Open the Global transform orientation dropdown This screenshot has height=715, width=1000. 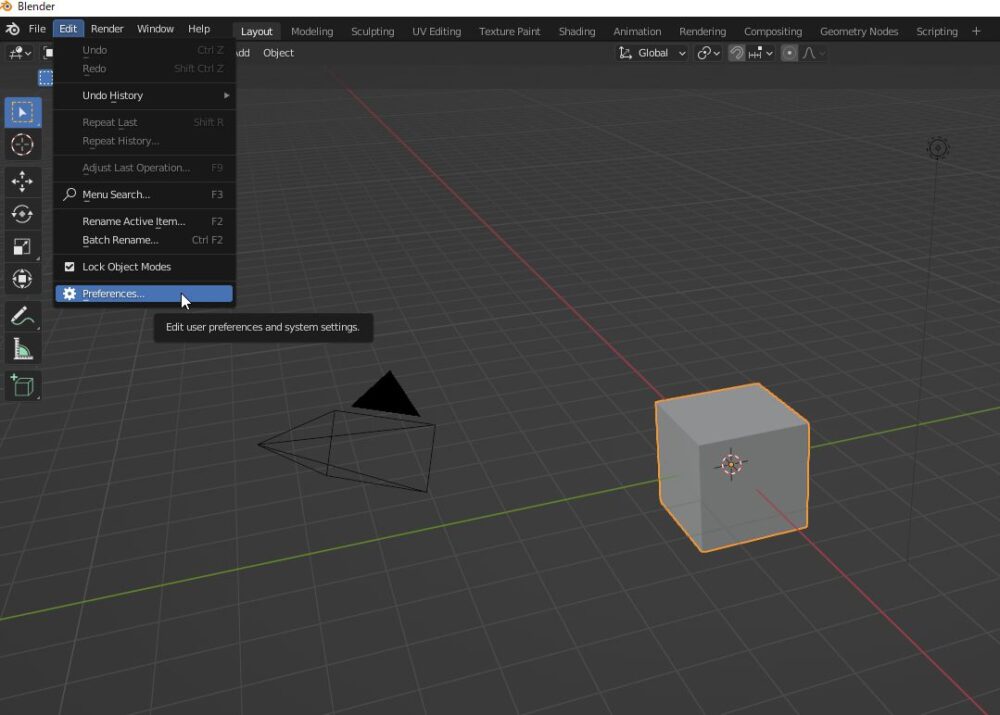(651, 53)
